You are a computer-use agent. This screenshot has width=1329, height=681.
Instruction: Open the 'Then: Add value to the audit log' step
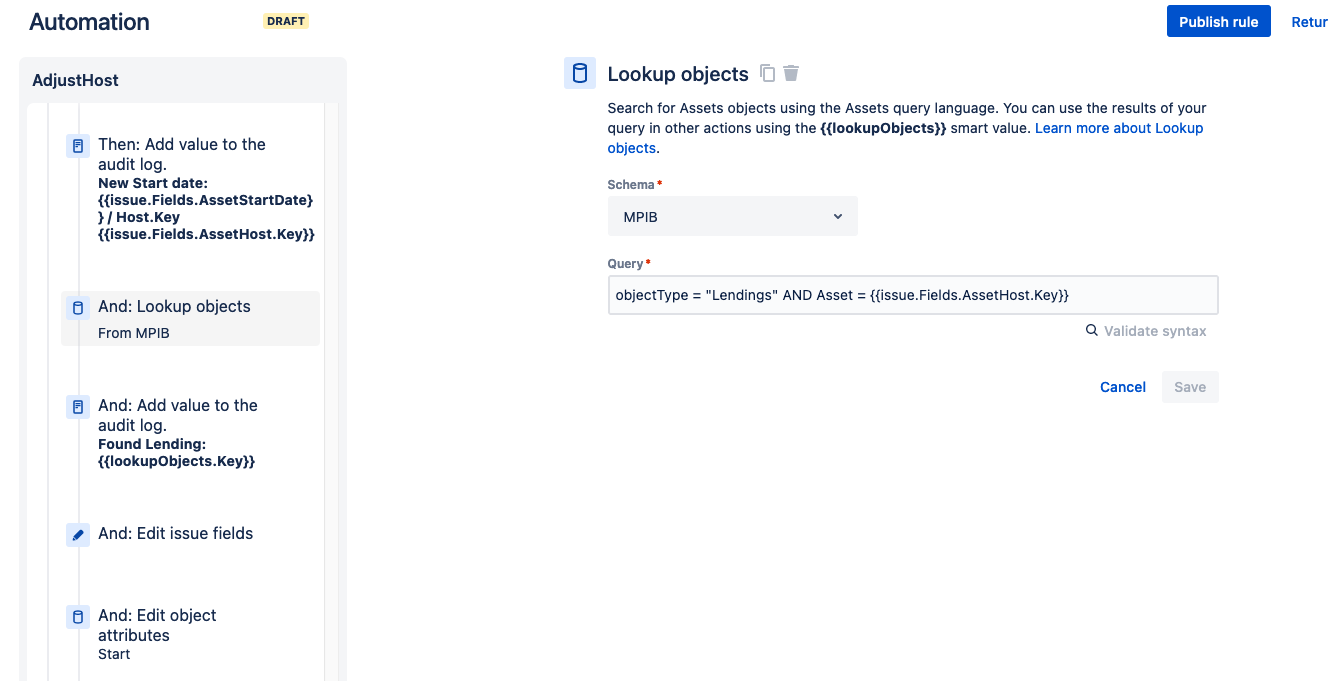coord(190,189)
